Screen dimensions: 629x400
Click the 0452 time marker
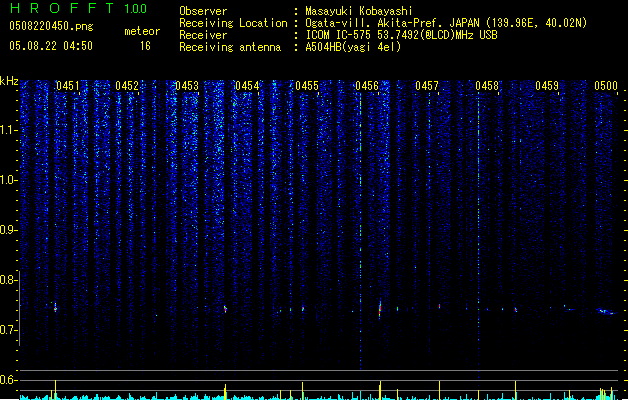point(127,86)
